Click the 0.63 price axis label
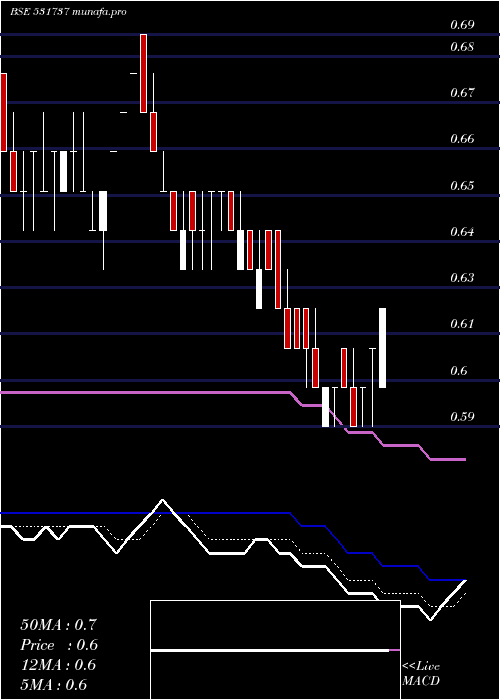The width and height of the screenshot is (500, 700). (x=462, y=278)
